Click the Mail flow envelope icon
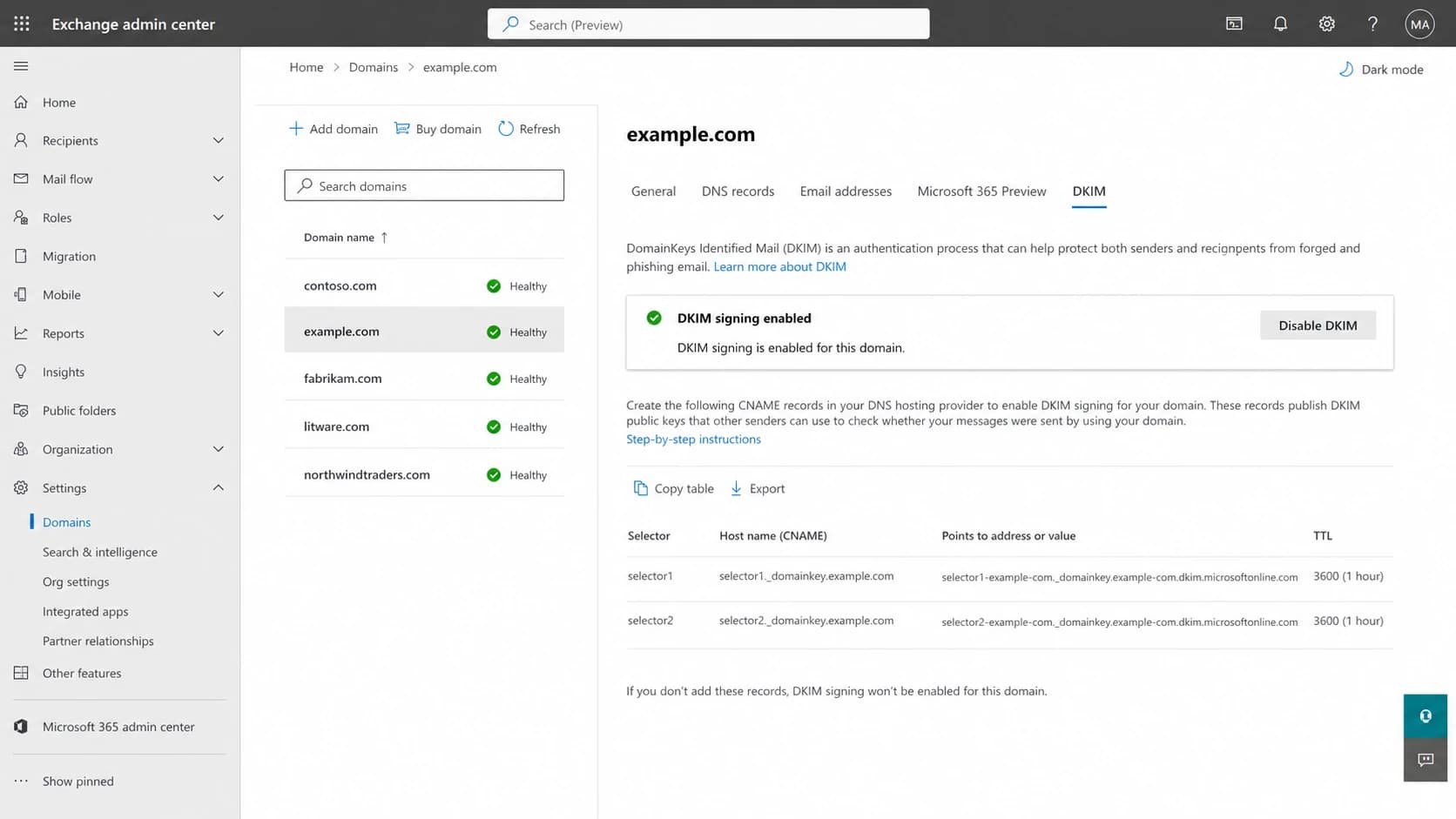Viewport: 1456px width, 819px height. tap(21, 178)
